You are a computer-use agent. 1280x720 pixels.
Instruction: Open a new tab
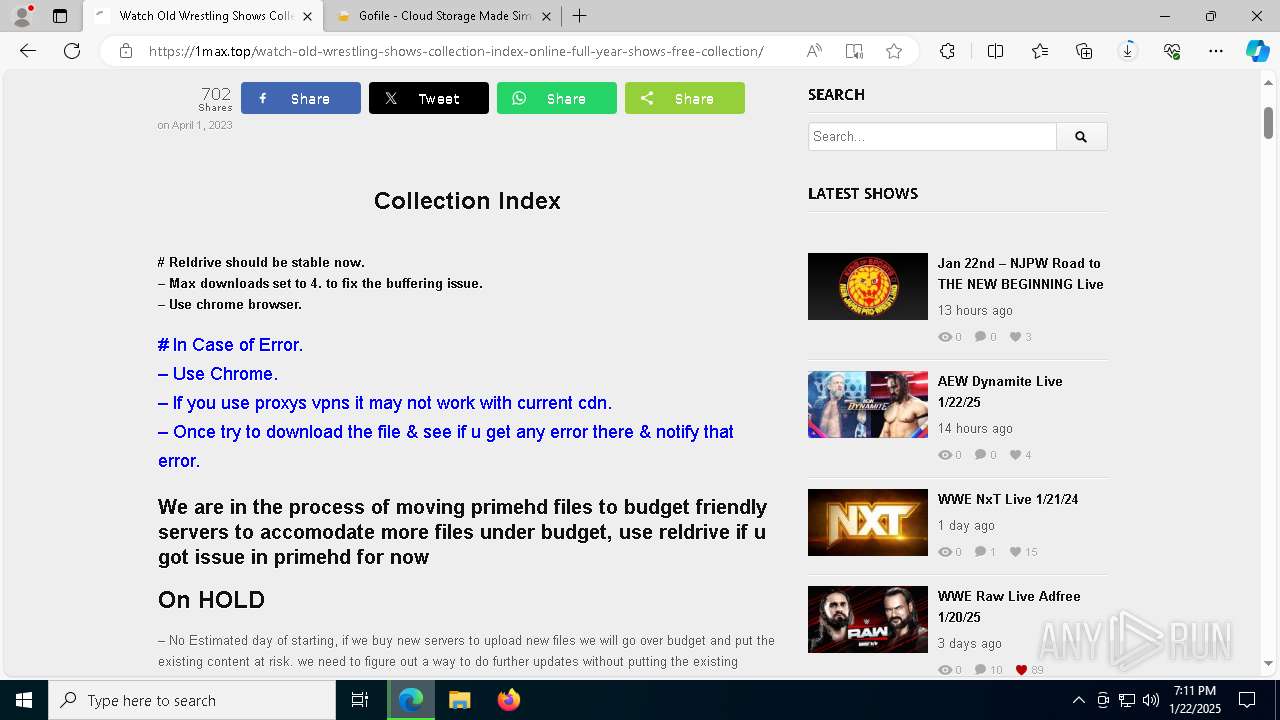[580, 16]
